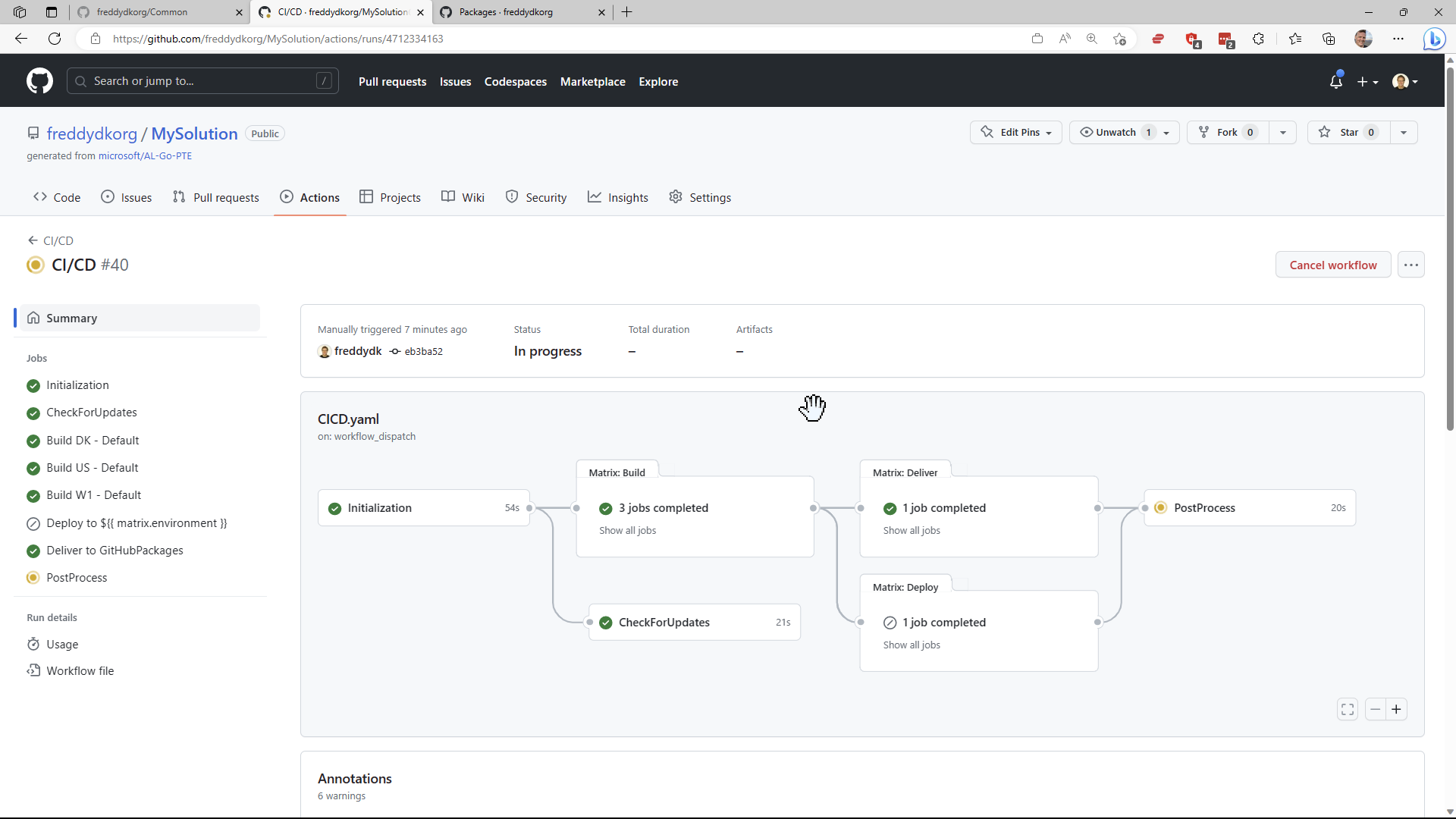Open the Fork options dropdown arrow
This screenshot has height=819, width=1456.
(1282, 132)
